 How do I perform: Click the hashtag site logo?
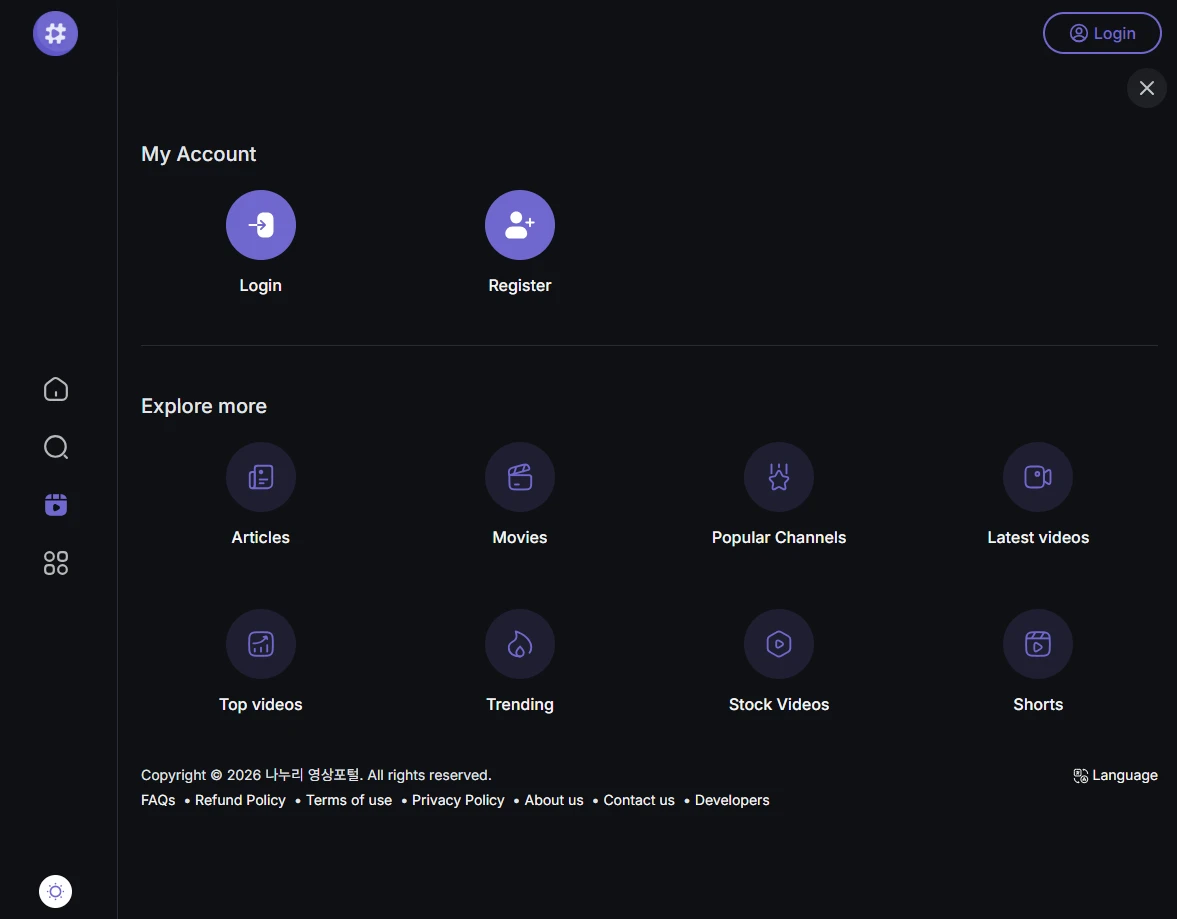pos(55,34)
